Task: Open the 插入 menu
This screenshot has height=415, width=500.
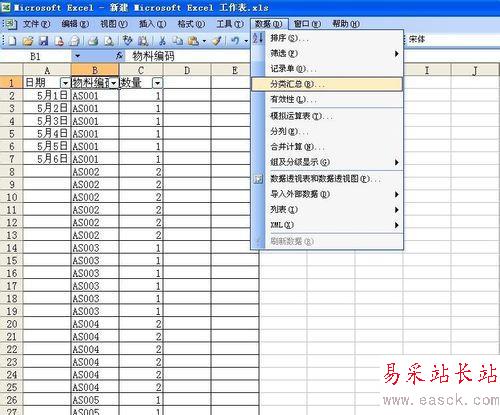Action: [x=152, y=24]
